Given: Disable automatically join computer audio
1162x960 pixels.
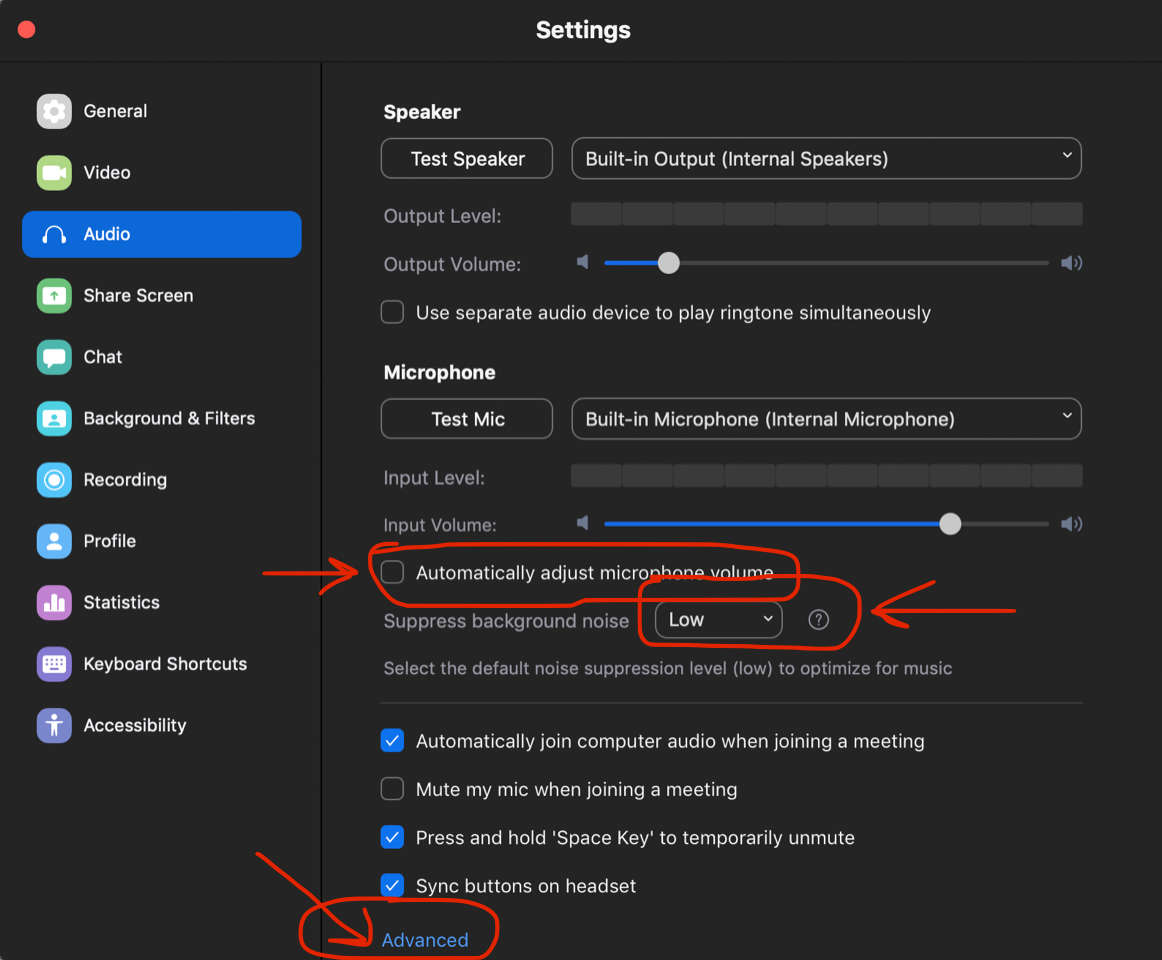Looking at the screenshot, I should (x=393, y=741).
